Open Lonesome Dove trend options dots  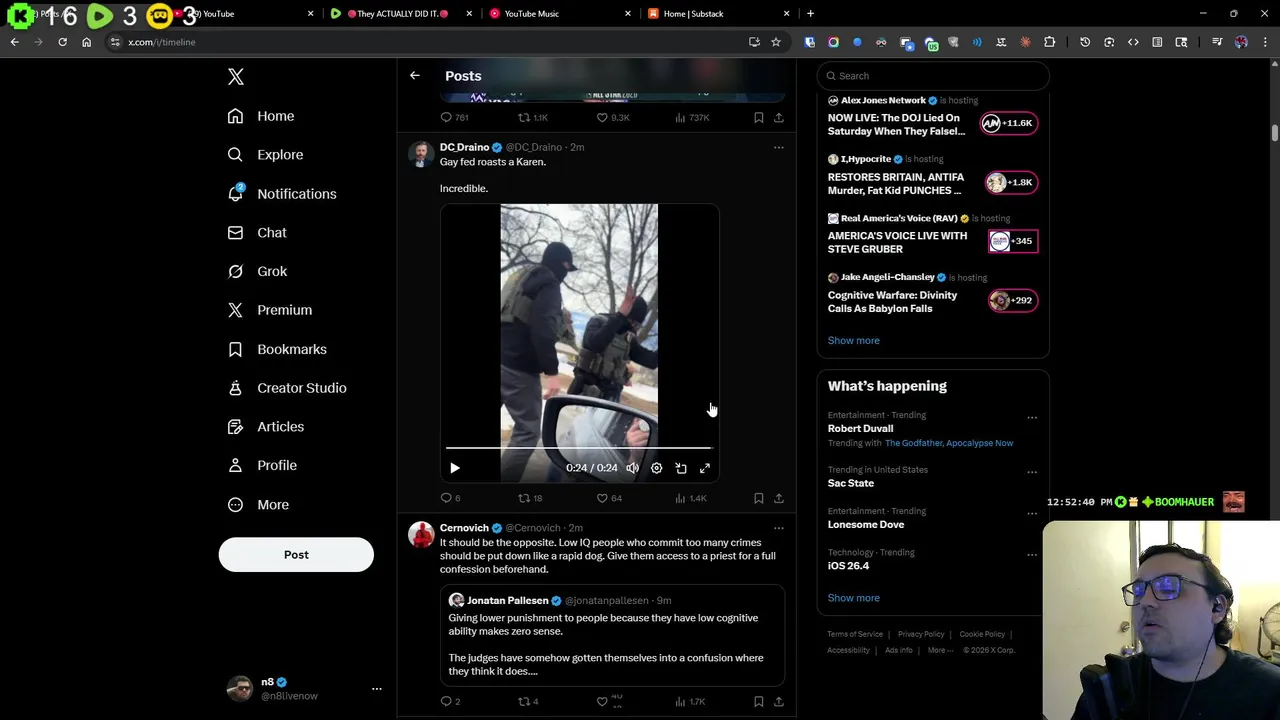click(1032, 514)
